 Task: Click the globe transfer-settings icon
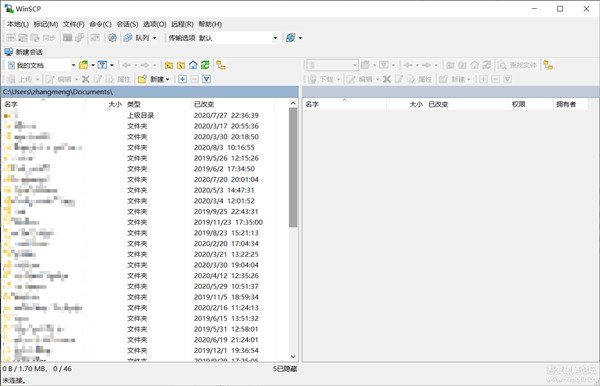coord(290,37)
